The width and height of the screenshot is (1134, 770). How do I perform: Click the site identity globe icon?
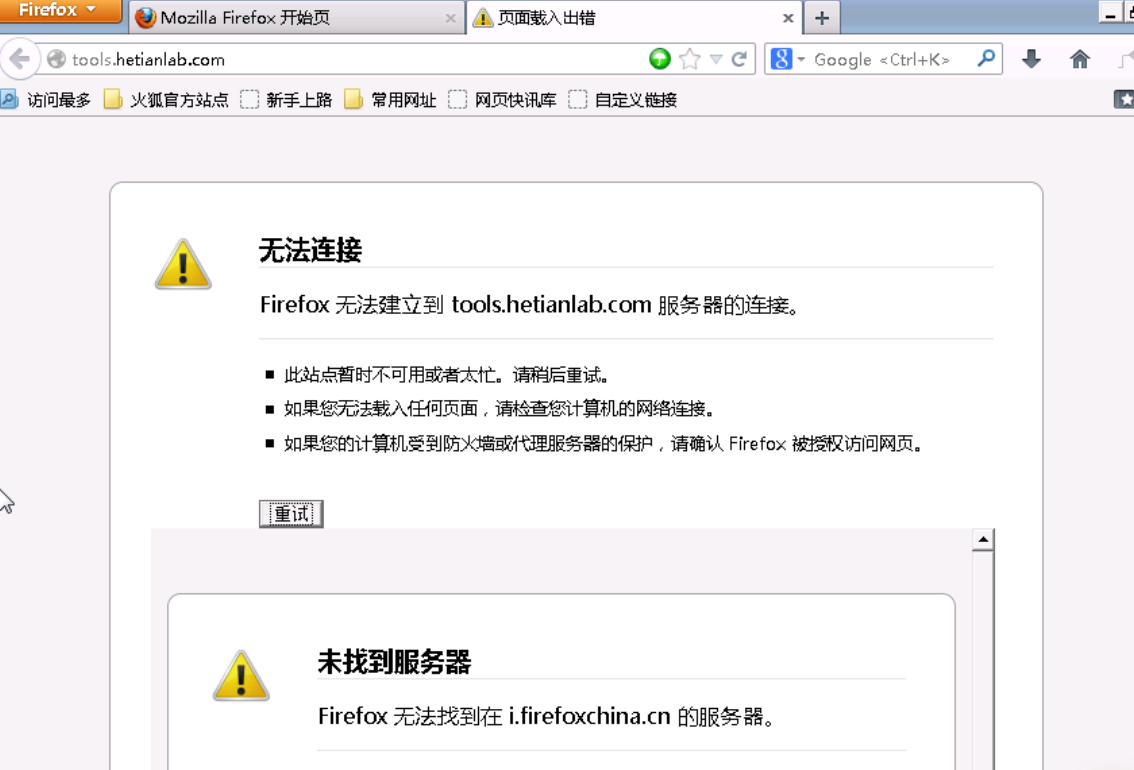click(56, 59)
